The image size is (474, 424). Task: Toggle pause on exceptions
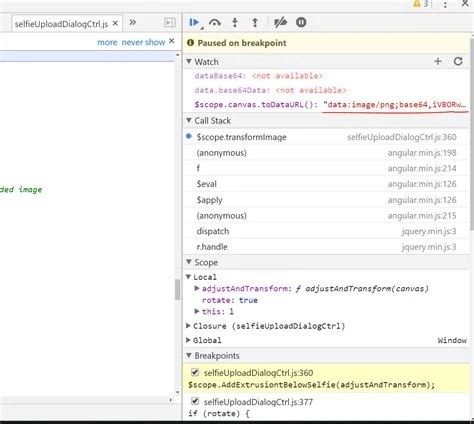(x=301, y=22)
